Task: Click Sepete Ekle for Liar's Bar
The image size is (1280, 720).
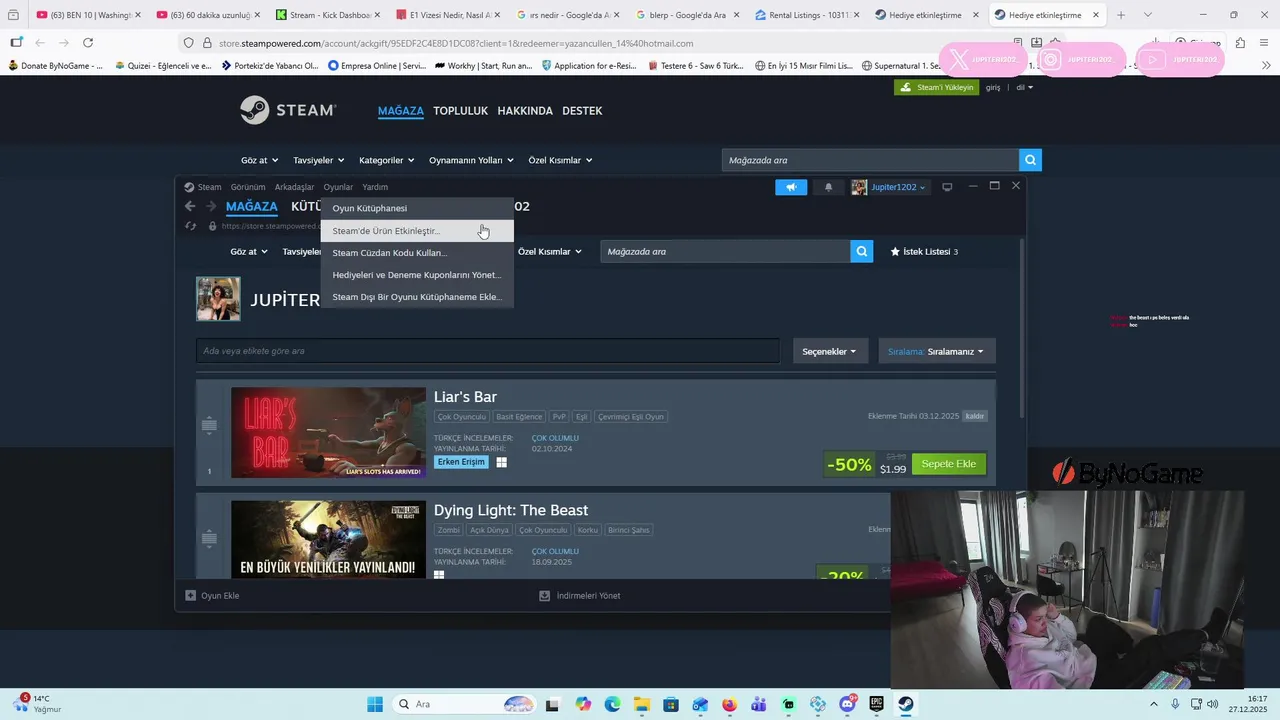Action: pyautogui.click(x=948, y=464)
